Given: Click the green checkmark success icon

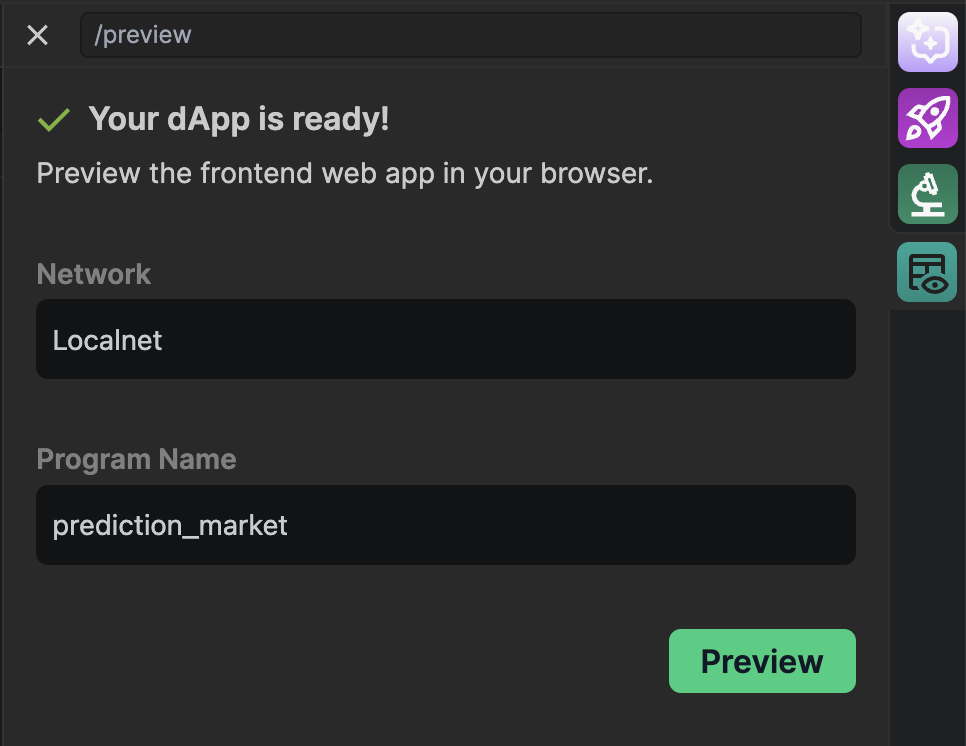Looking at the screenshot, I should 53,120.
